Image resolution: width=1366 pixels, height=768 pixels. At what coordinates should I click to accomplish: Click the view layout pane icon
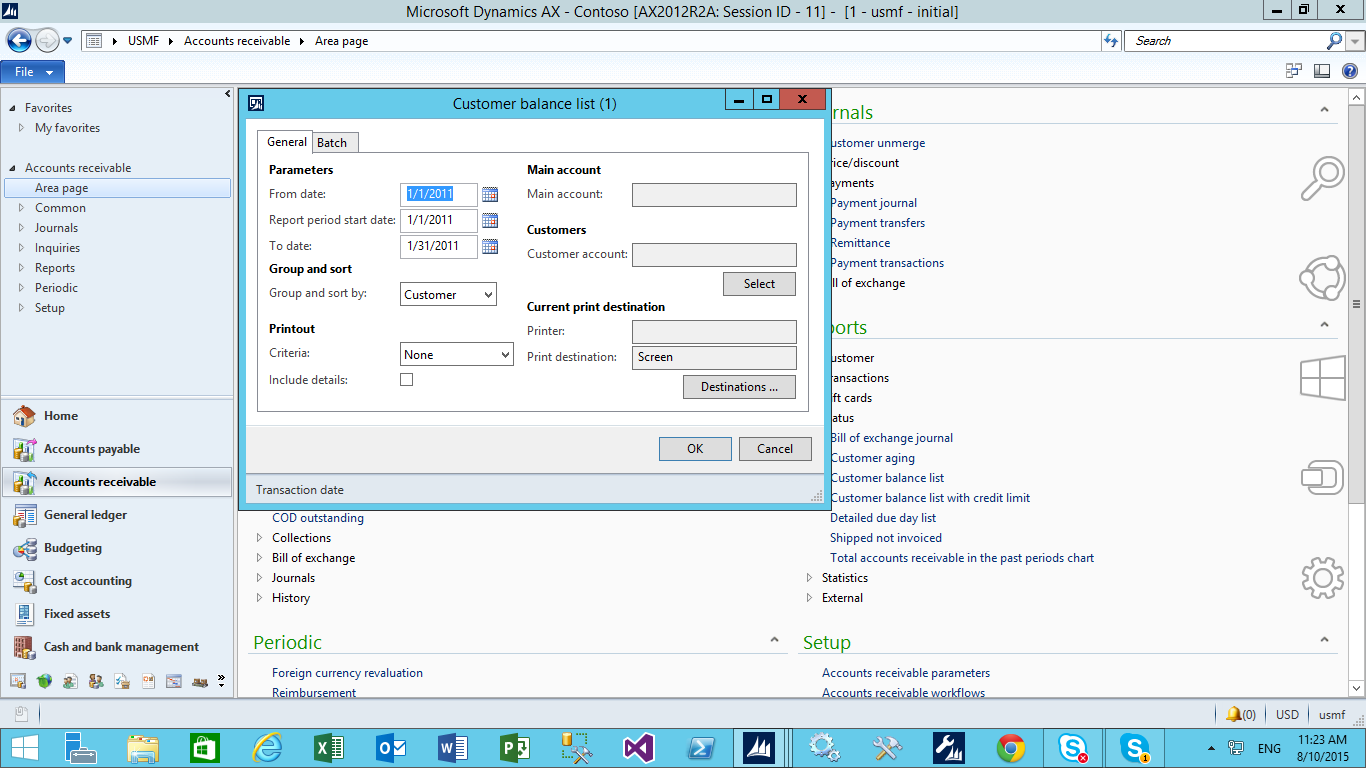click(1322, 71)
